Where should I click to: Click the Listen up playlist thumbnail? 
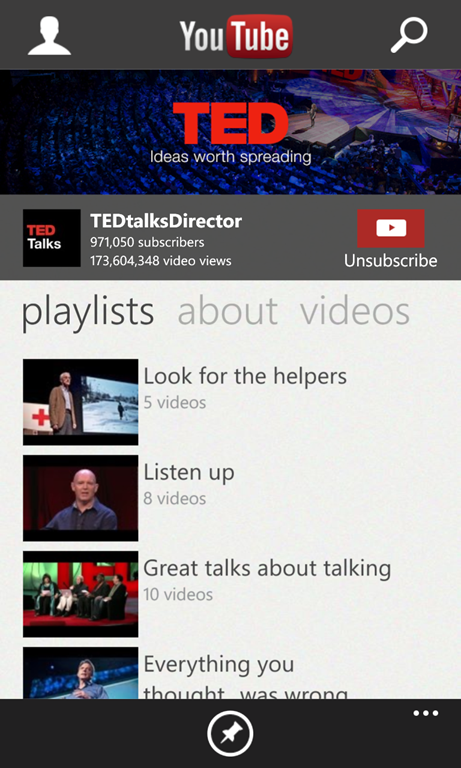click(x=80, y=498)
